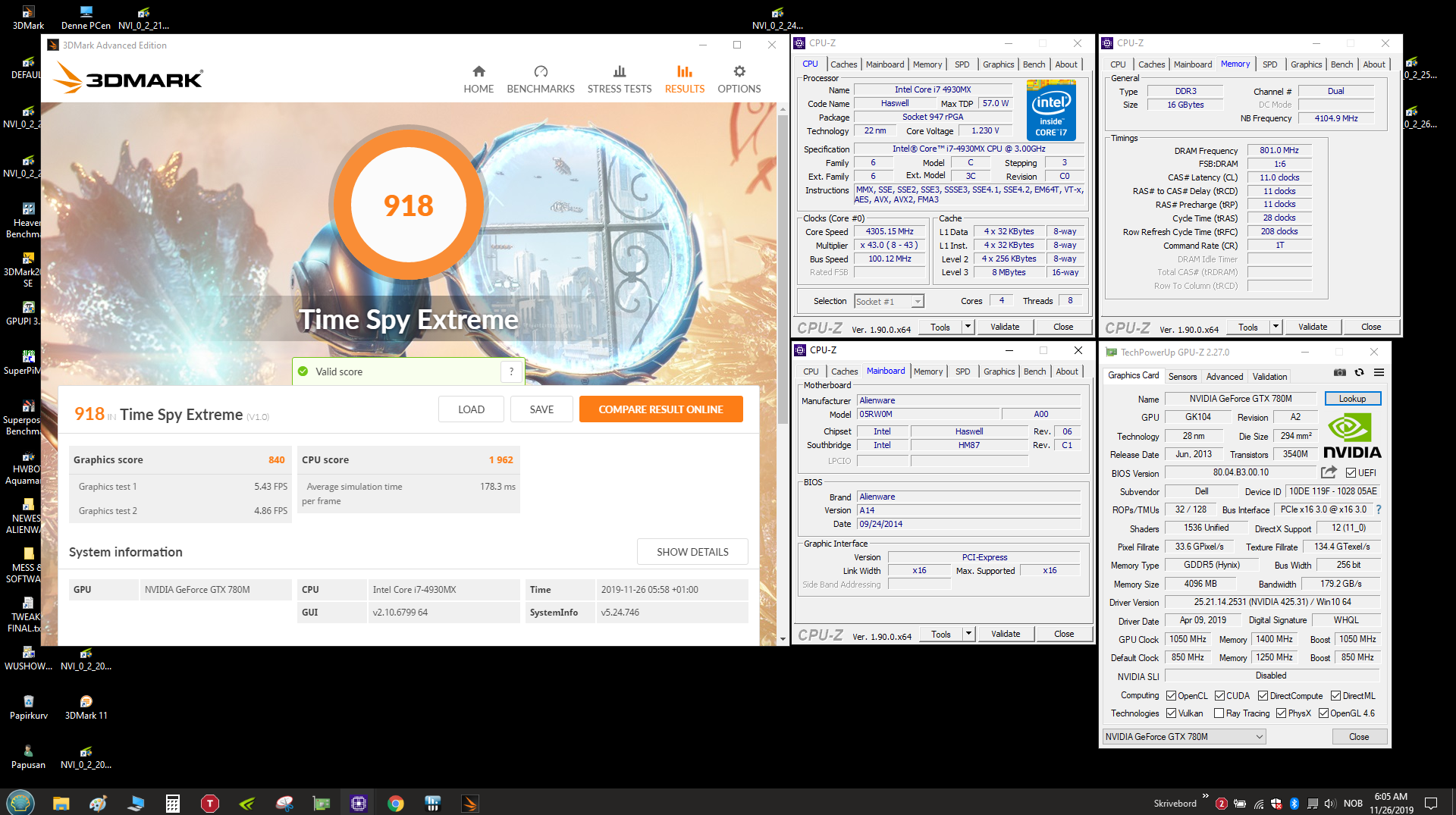Click the NOB language indicator

(1353, 803)
